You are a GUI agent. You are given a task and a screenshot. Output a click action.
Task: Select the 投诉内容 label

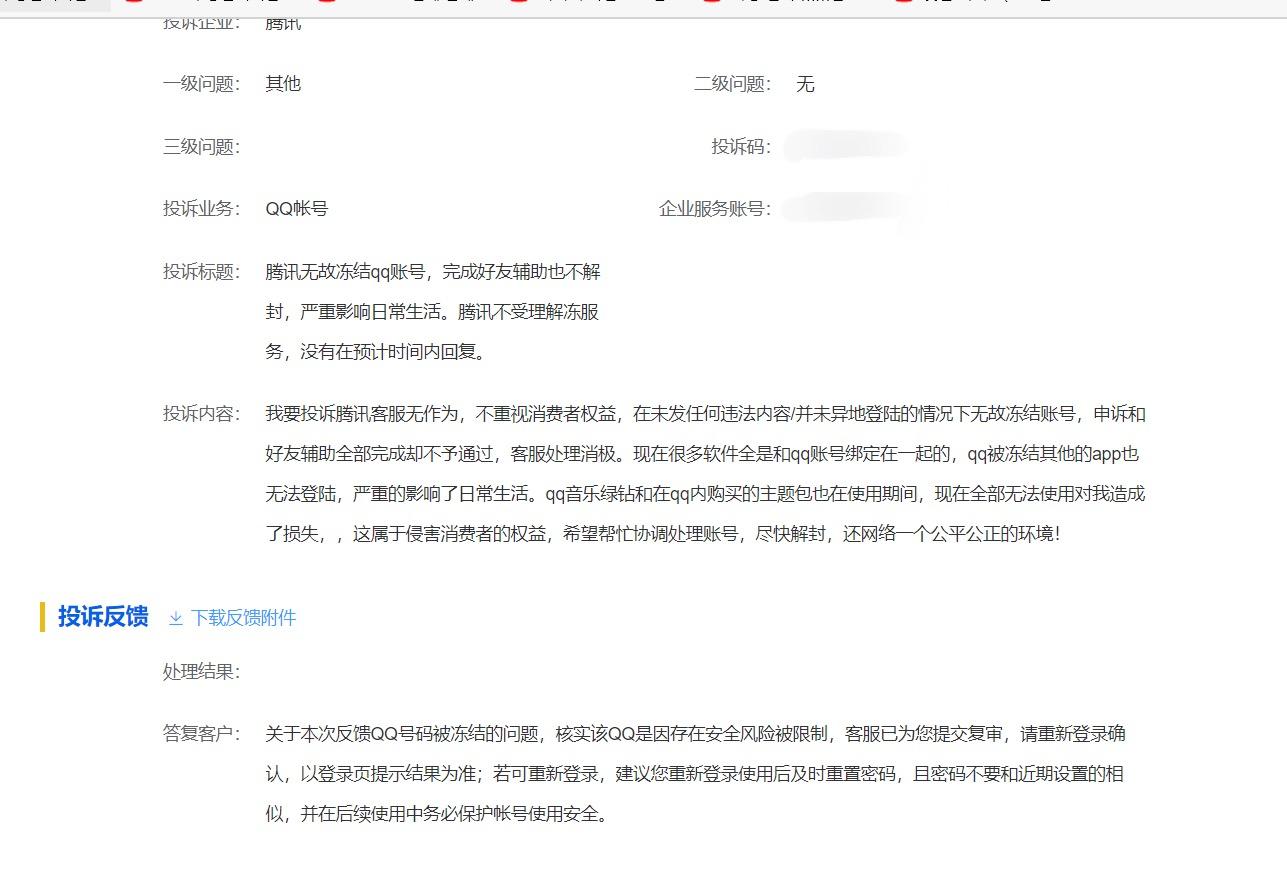point(202,414)
